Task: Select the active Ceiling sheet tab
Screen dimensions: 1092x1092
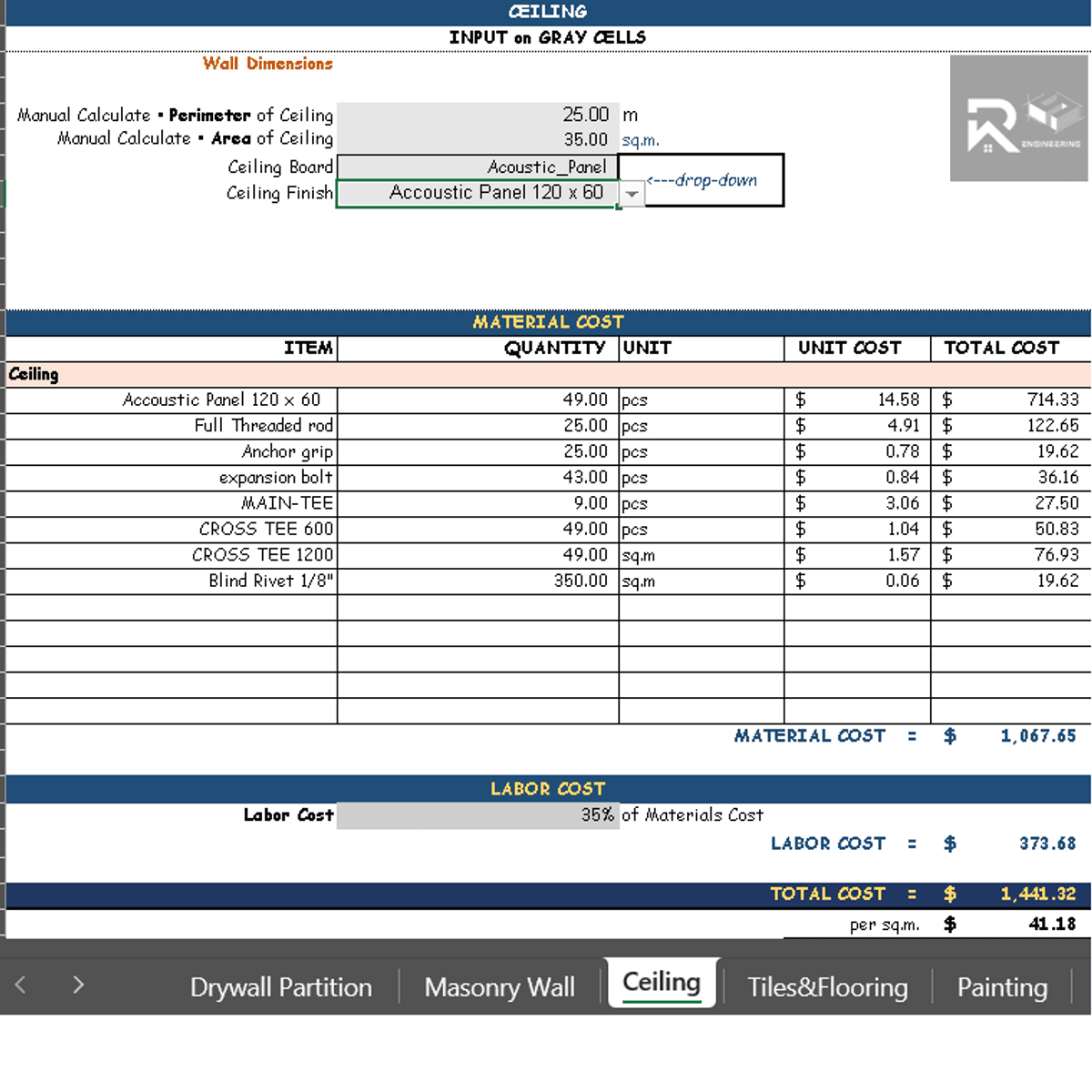Action: (x=662, y=983)
